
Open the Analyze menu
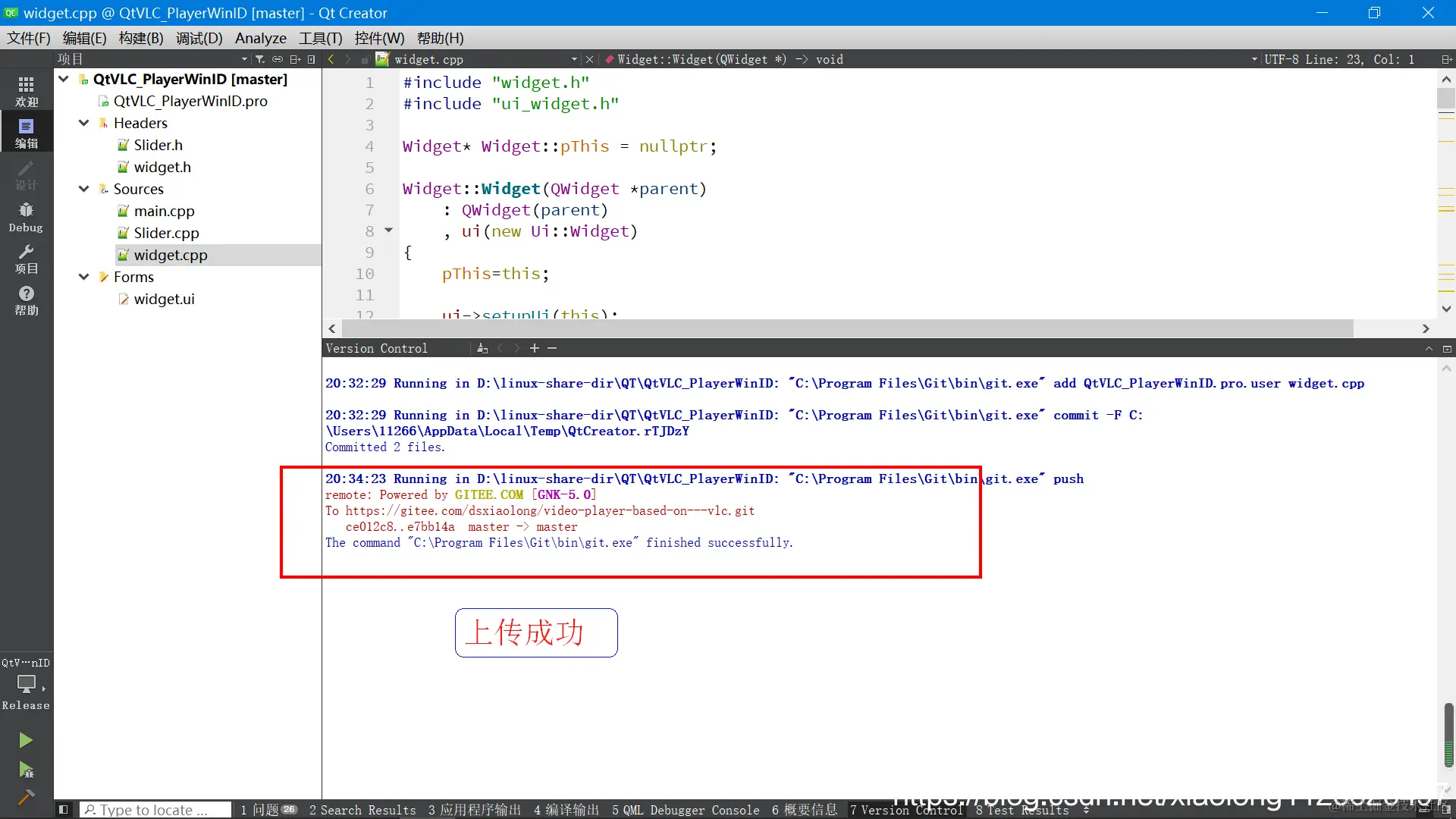pyautogui.click(x=260, y=38)
